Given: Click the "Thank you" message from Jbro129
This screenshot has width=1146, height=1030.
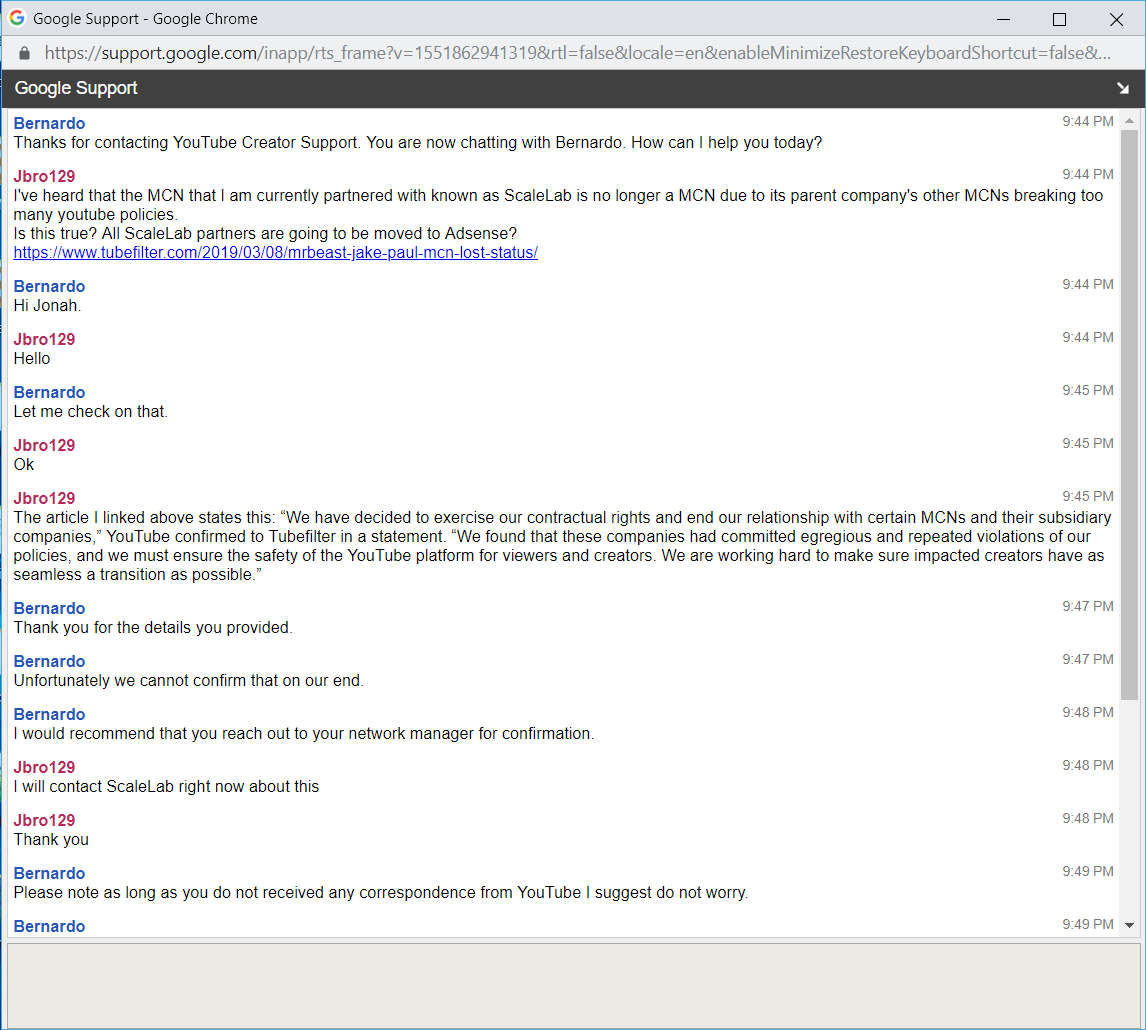Looking at the screenshot, I should (x=50, y=840).
